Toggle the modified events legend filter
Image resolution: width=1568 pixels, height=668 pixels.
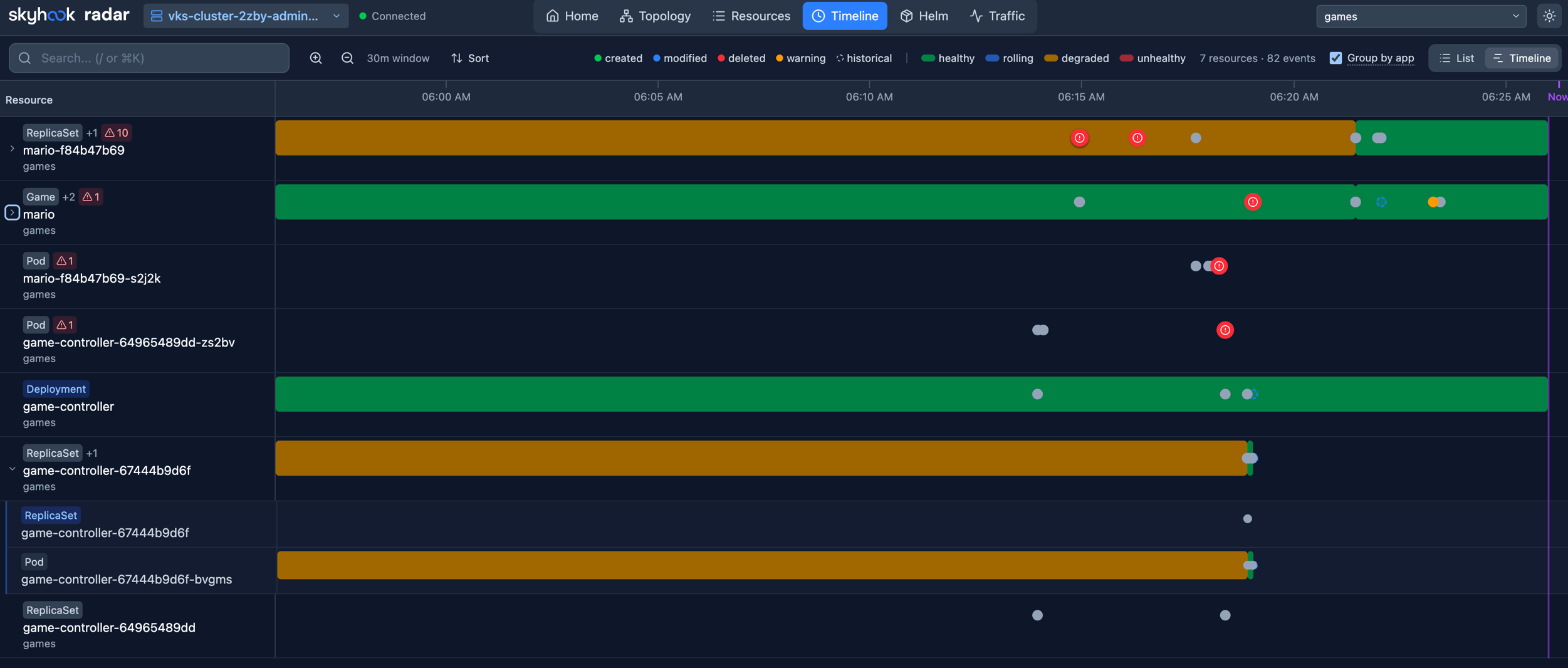coord(680,58)
